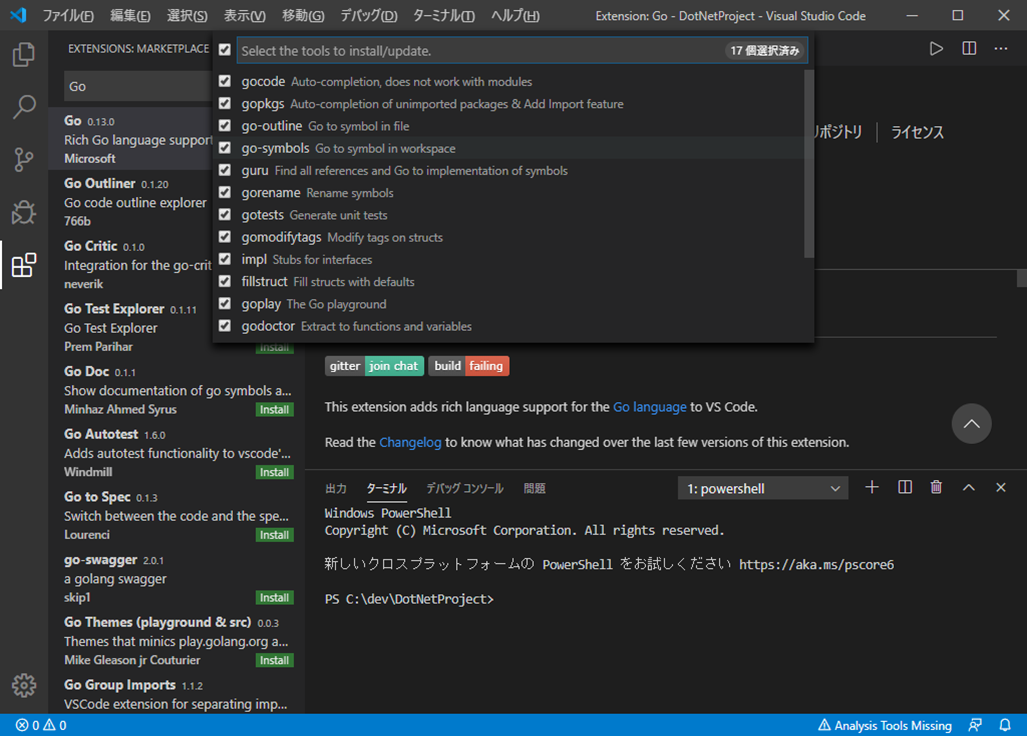Install the Go Doc extension
1027x736 pixels.
pos(274,410)
